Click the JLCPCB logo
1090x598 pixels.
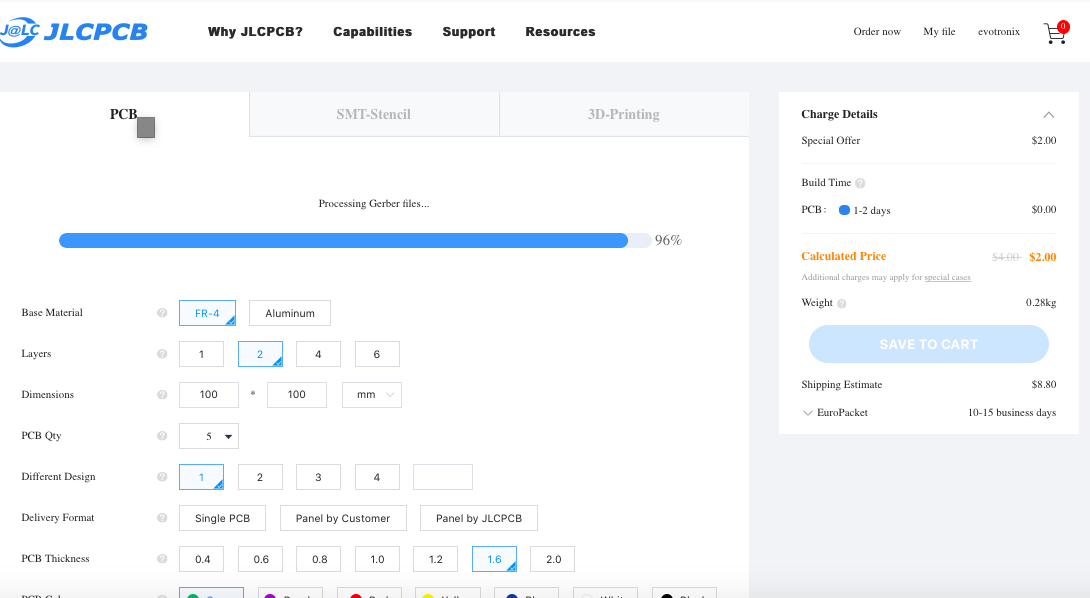point(74,31)
